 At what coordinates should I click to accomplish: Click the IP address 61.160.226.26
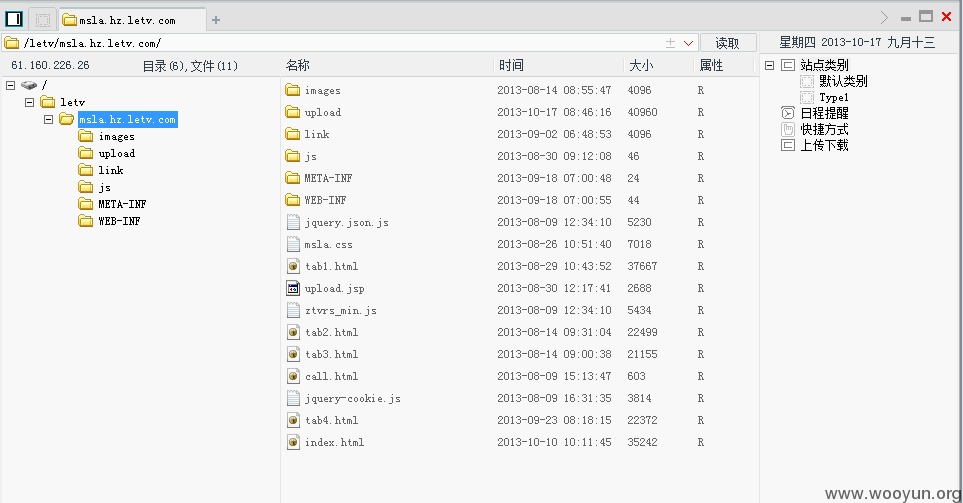50,65
